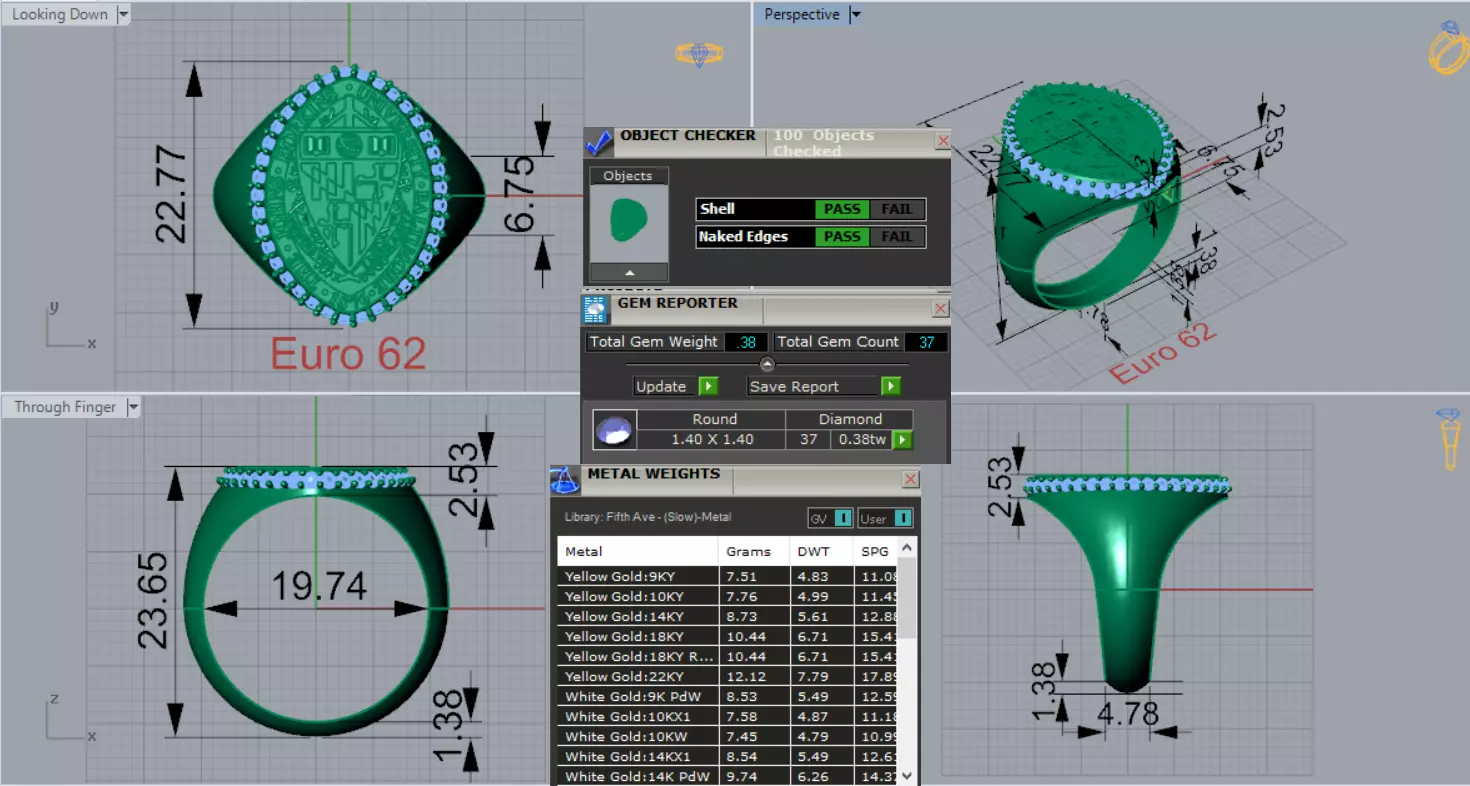Click the green arrow beside 0.38tw
Screen dimensions: 1470x786
(x=902, y=439)
